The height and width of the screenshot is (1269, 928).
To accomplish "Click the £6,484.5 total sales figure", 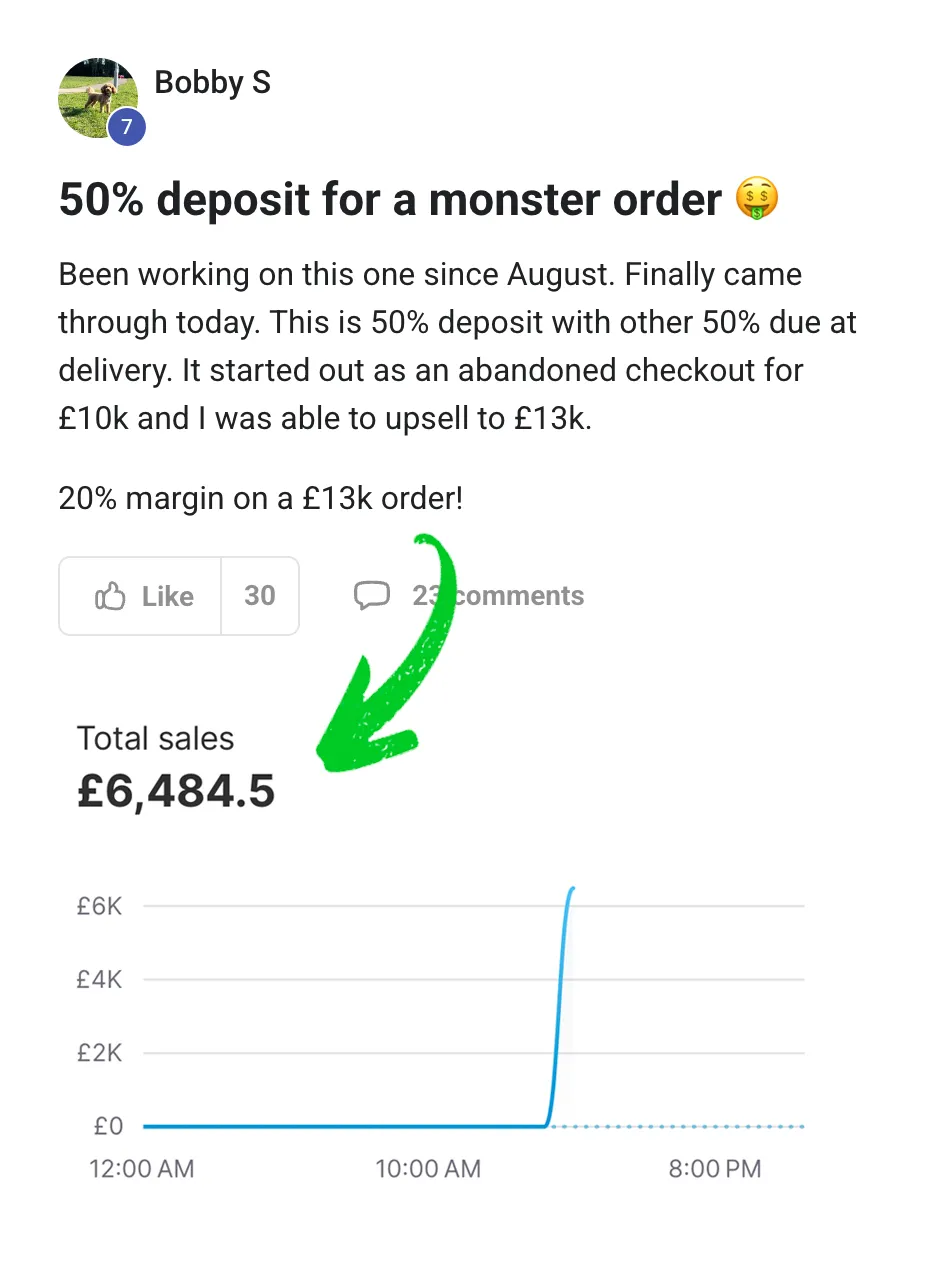I will click(176, 792).
